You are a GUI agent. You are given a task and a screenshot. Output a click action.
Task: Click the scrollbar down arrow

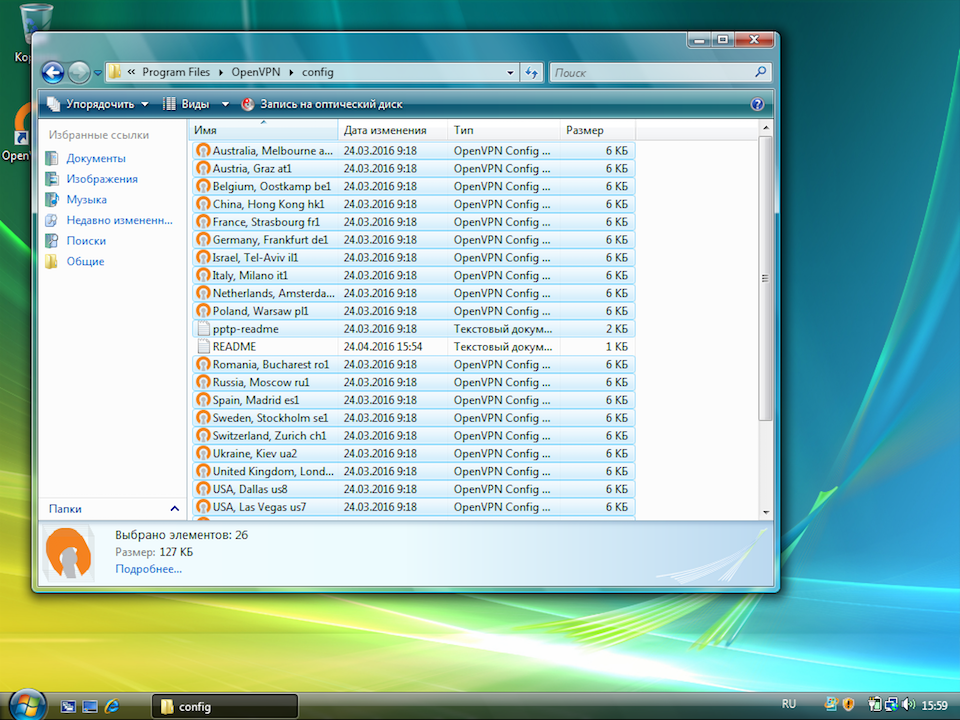[765, 512]
